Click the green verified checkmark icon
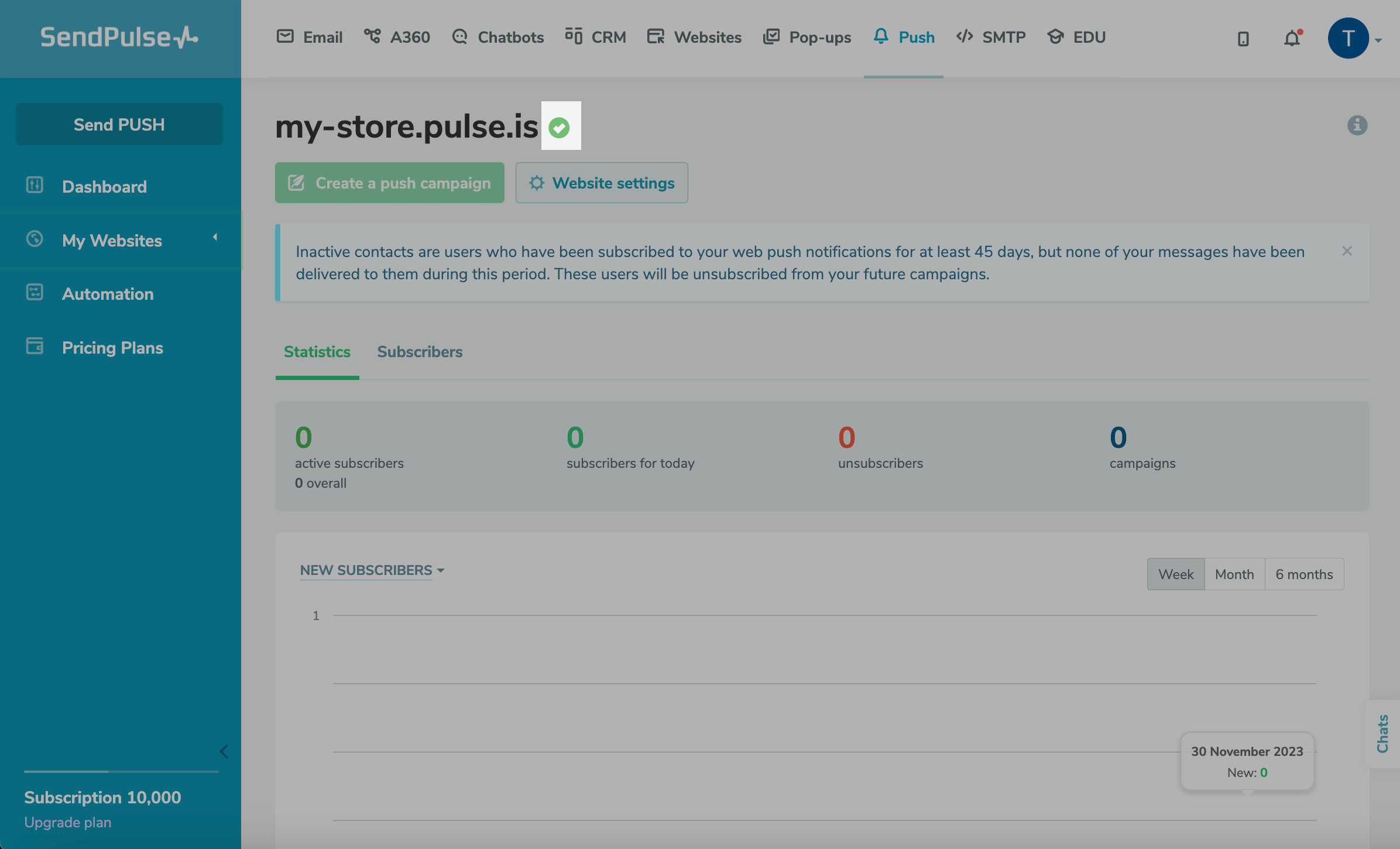The width and height of the screenshot is (1400, 849). tap(559, 128)
